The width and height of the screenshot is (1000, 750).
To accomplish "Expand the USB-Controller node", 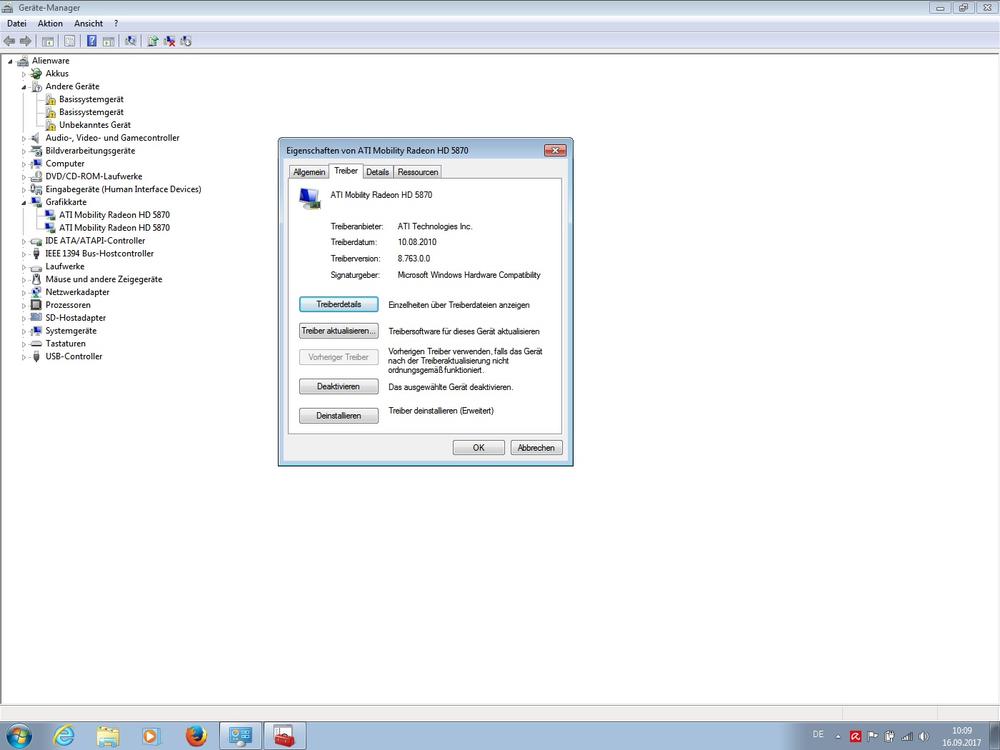I will pos(24,357).
